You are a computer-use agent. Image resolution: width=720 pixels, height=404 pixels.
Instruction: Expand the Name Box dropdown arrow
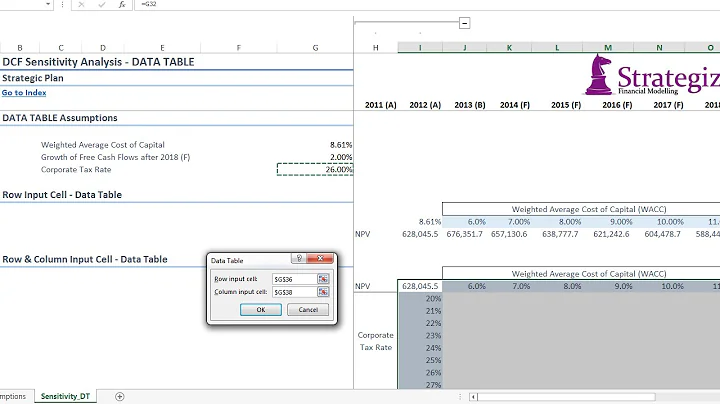pos(48,4)
